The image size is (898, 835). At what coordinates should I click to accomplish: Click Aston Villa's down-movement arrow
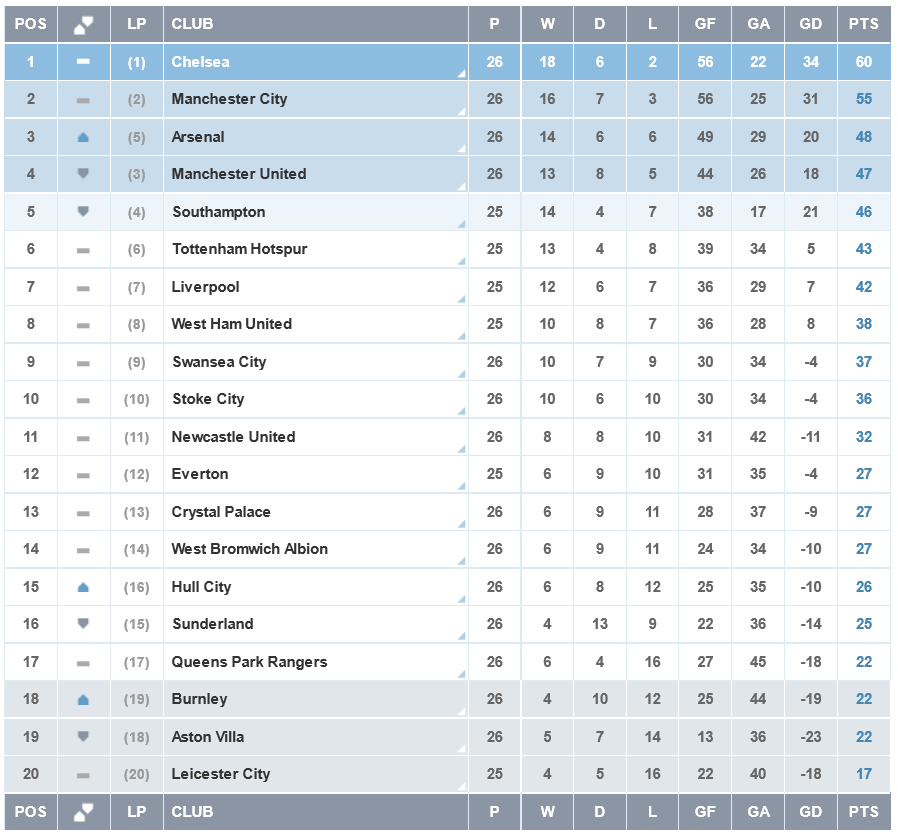[x=83, y=737]
